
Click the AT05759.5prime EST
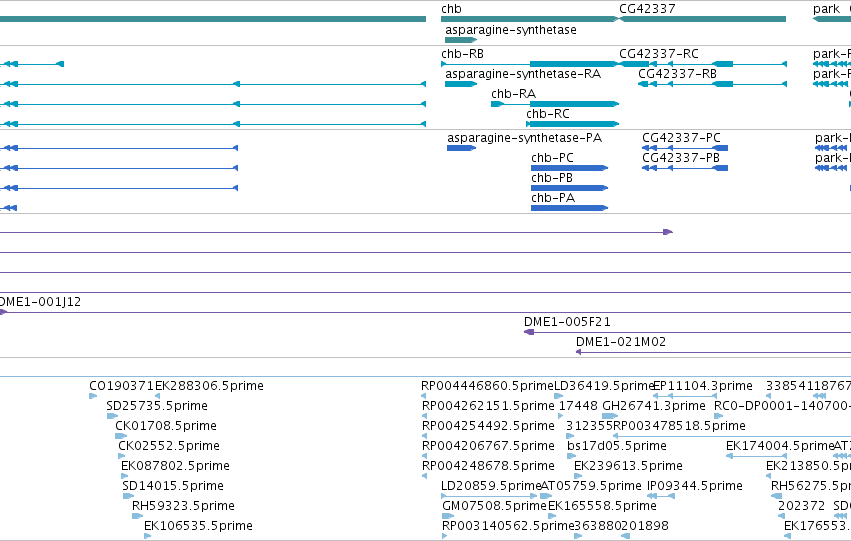546,496
